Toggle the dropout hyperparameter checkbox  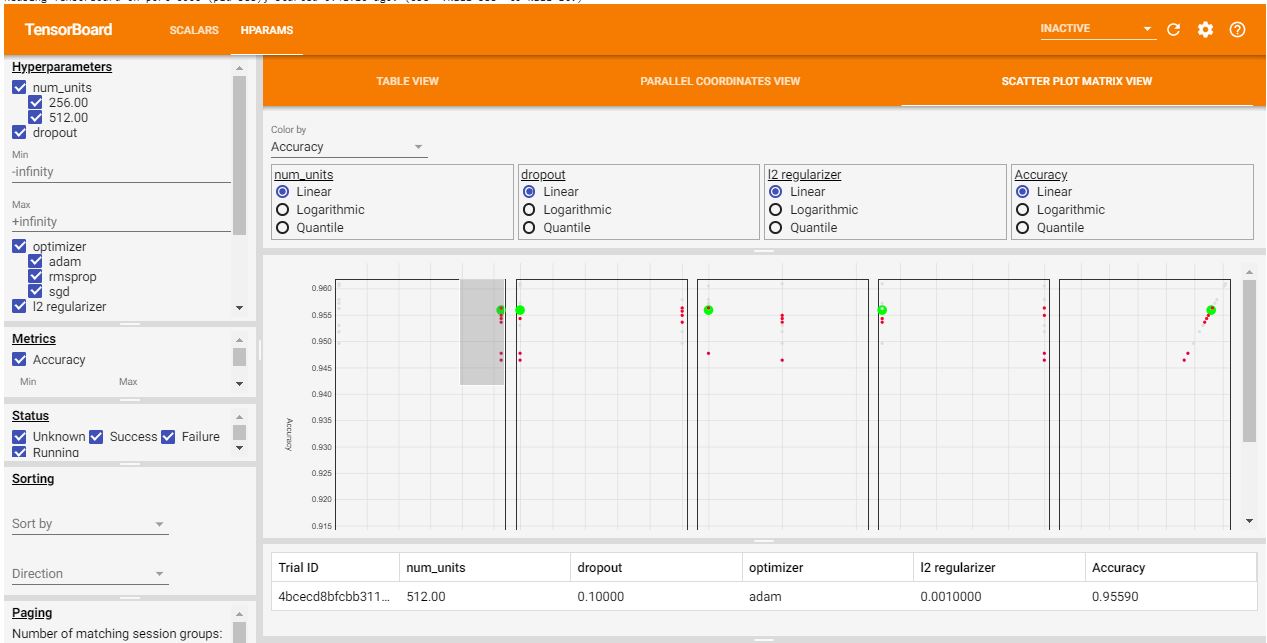coord(20,133)
